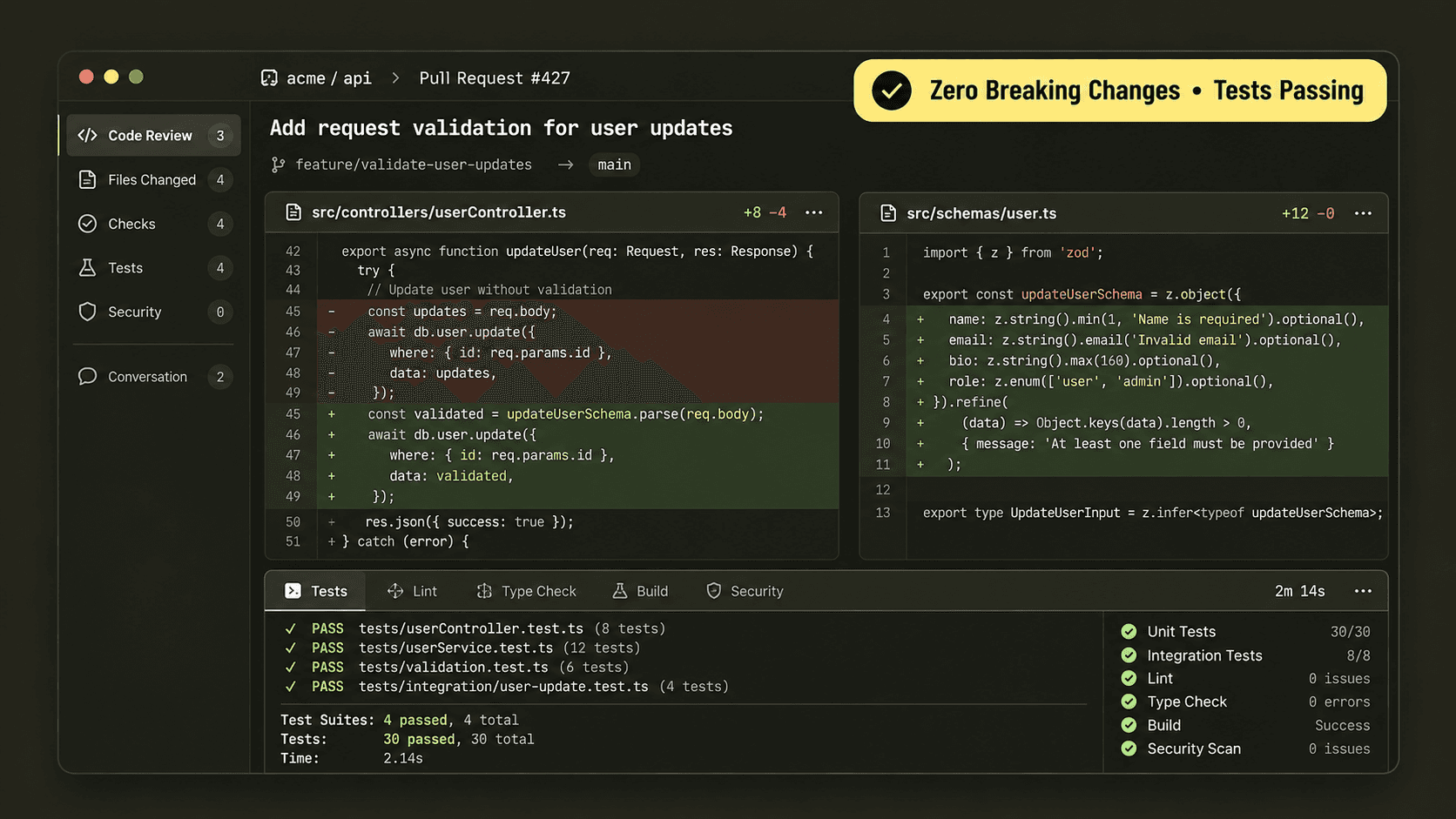Click the Lint status row label
Screen dimensions: 1456x819
point(1160,679)
